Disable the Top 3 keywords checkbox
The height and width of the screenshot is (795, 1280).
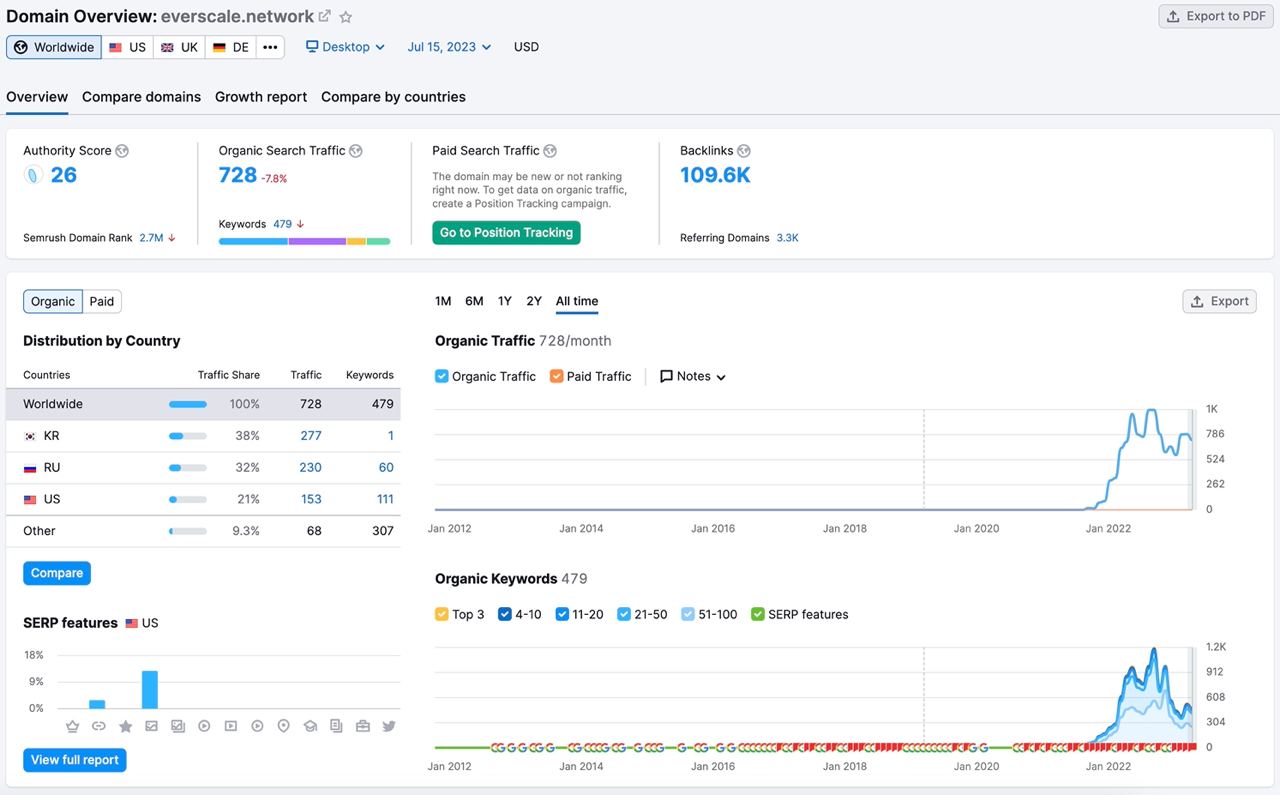click(442, 615)
